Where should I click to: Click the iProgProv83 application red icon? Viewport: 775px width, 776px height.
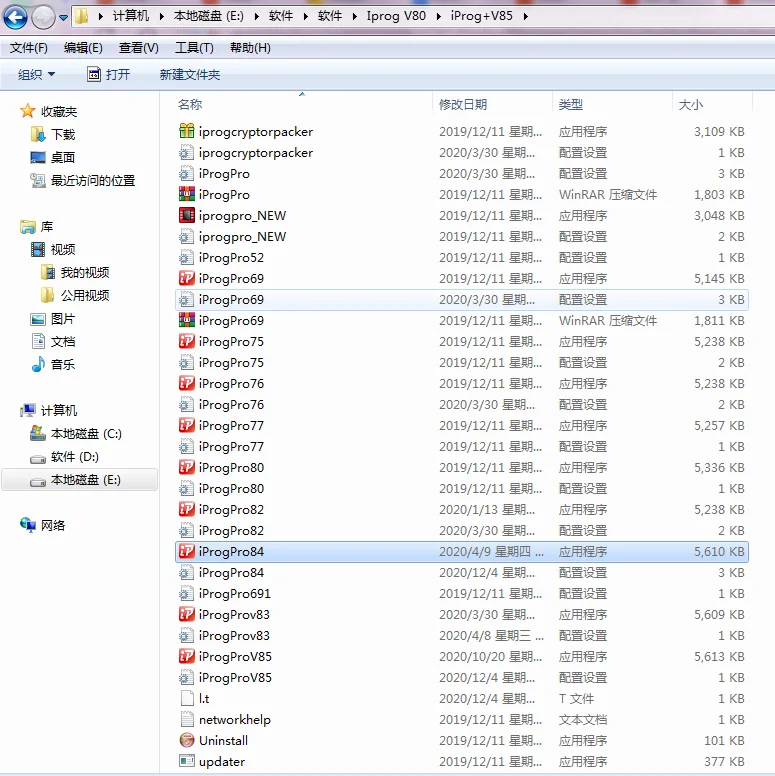point(187,614)
